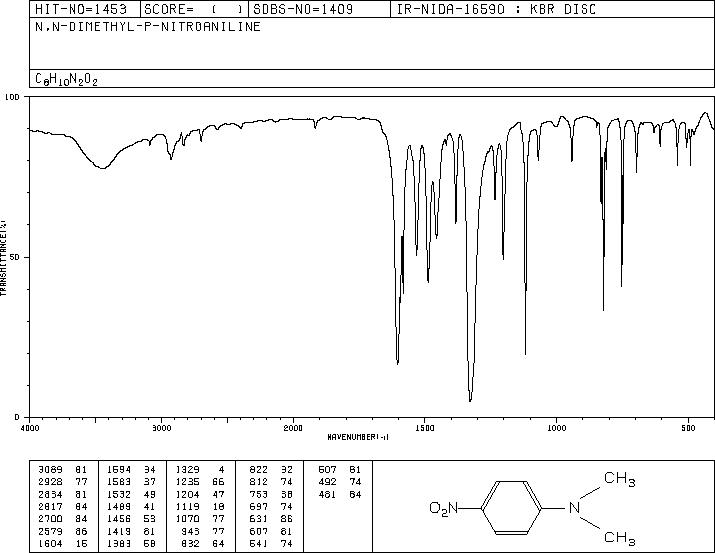The width and height of the screenshot is (715, 553).
Task: Click the 0 label on transmittance axis
Action: [x=18, y=417]
